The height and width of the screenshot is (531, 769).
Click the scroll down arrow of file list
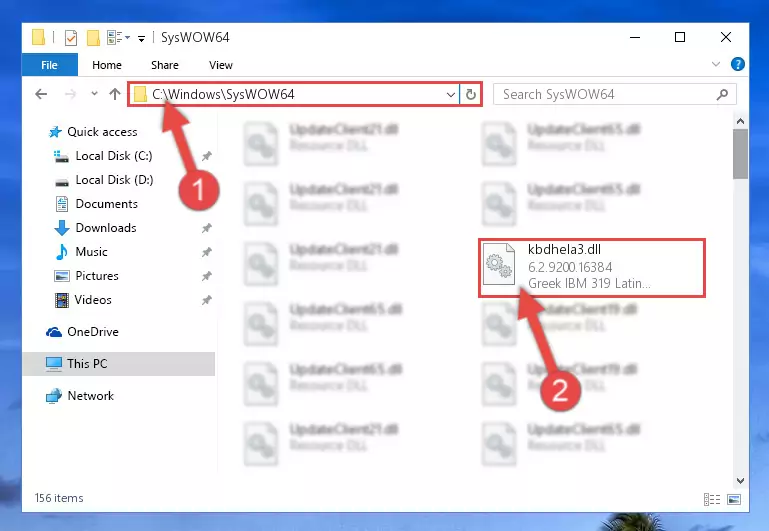741,481
